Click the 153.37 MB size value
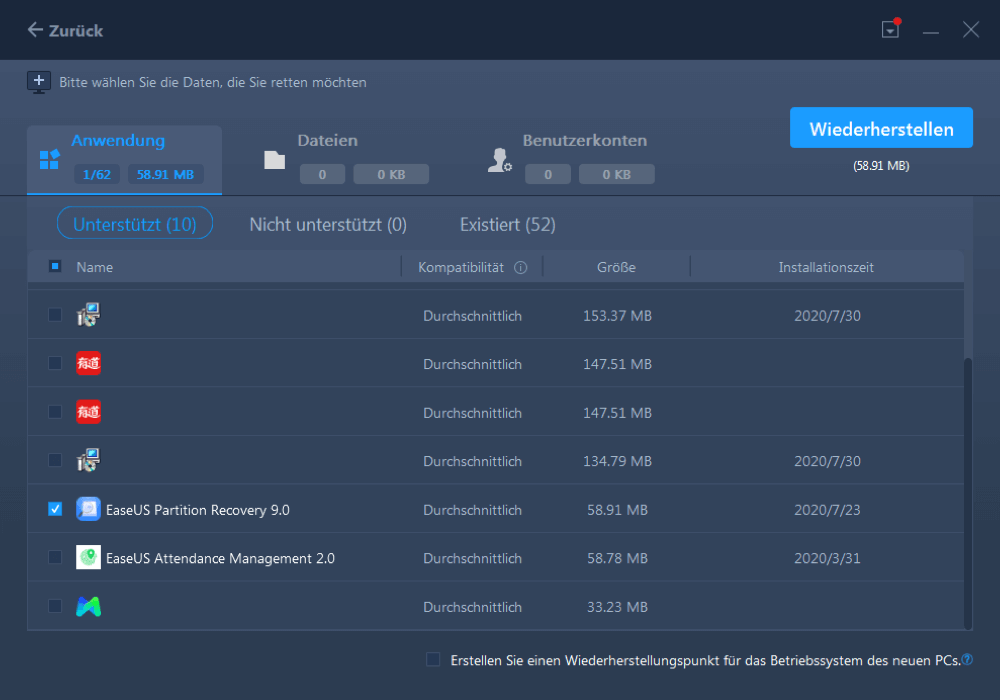The image size is (1000, 700). coord(617,316)
